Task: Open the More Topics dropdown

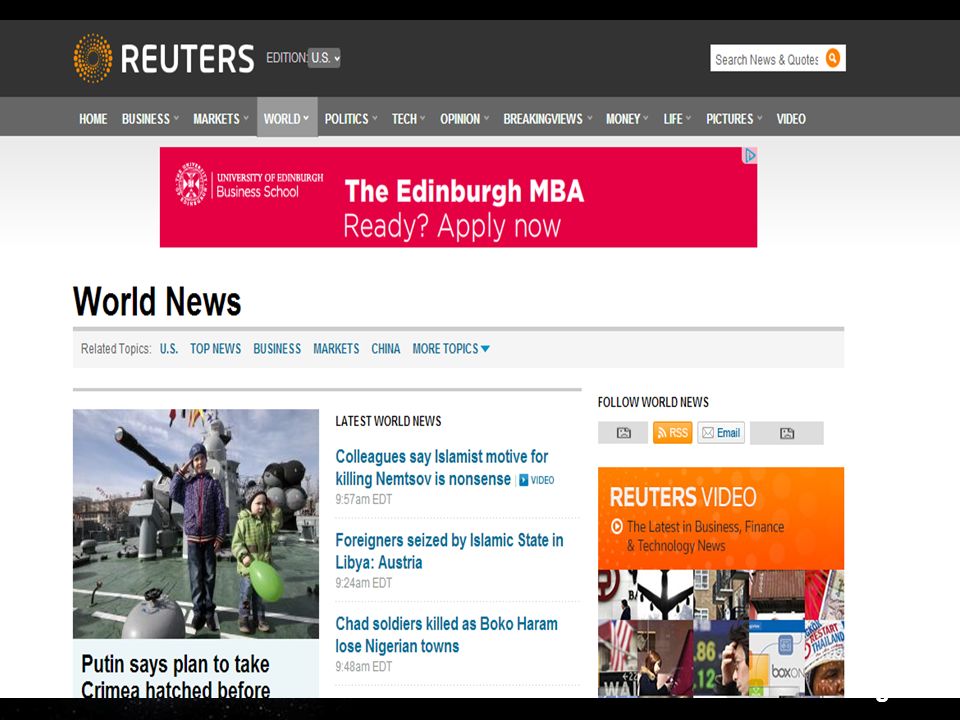Action: [x=451, y=349]
